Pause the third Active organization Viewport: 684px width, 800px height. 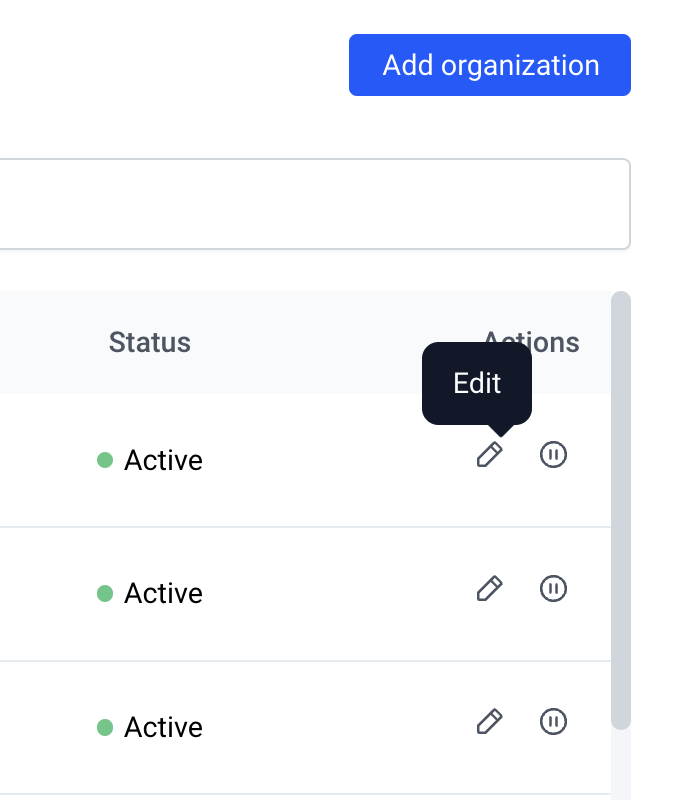pyautogui.click(x=553, y=721)
